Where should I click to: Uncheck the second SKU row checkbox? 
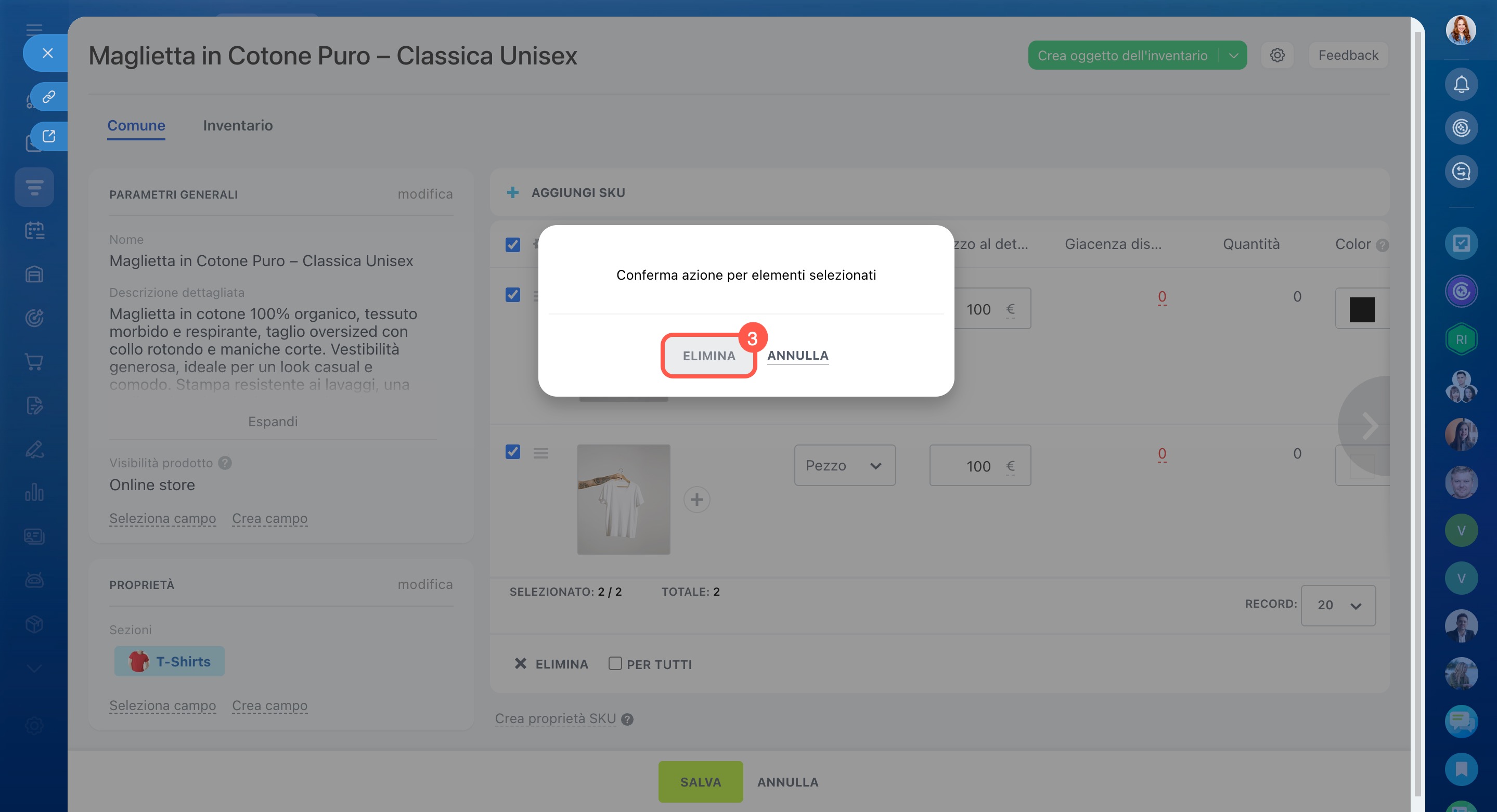click(512, 452)
